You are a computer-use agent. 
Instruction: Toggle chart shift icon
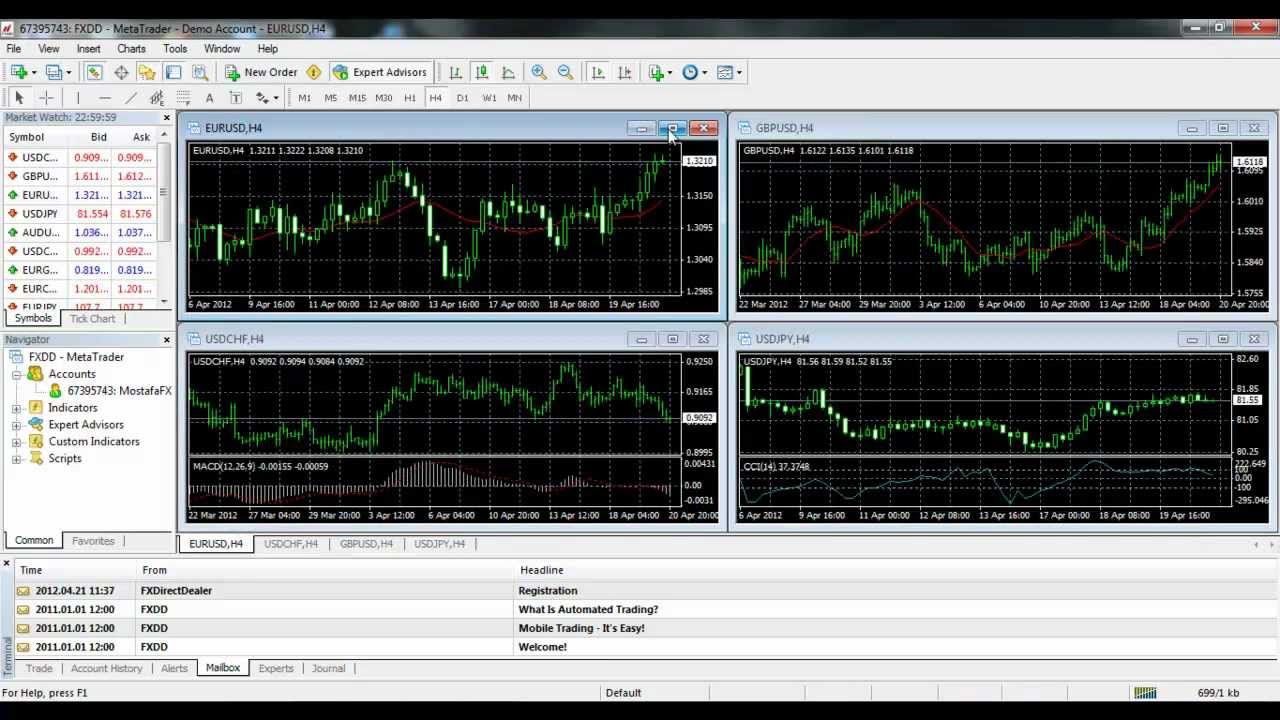pyautogui.click(x=625, y=72)
